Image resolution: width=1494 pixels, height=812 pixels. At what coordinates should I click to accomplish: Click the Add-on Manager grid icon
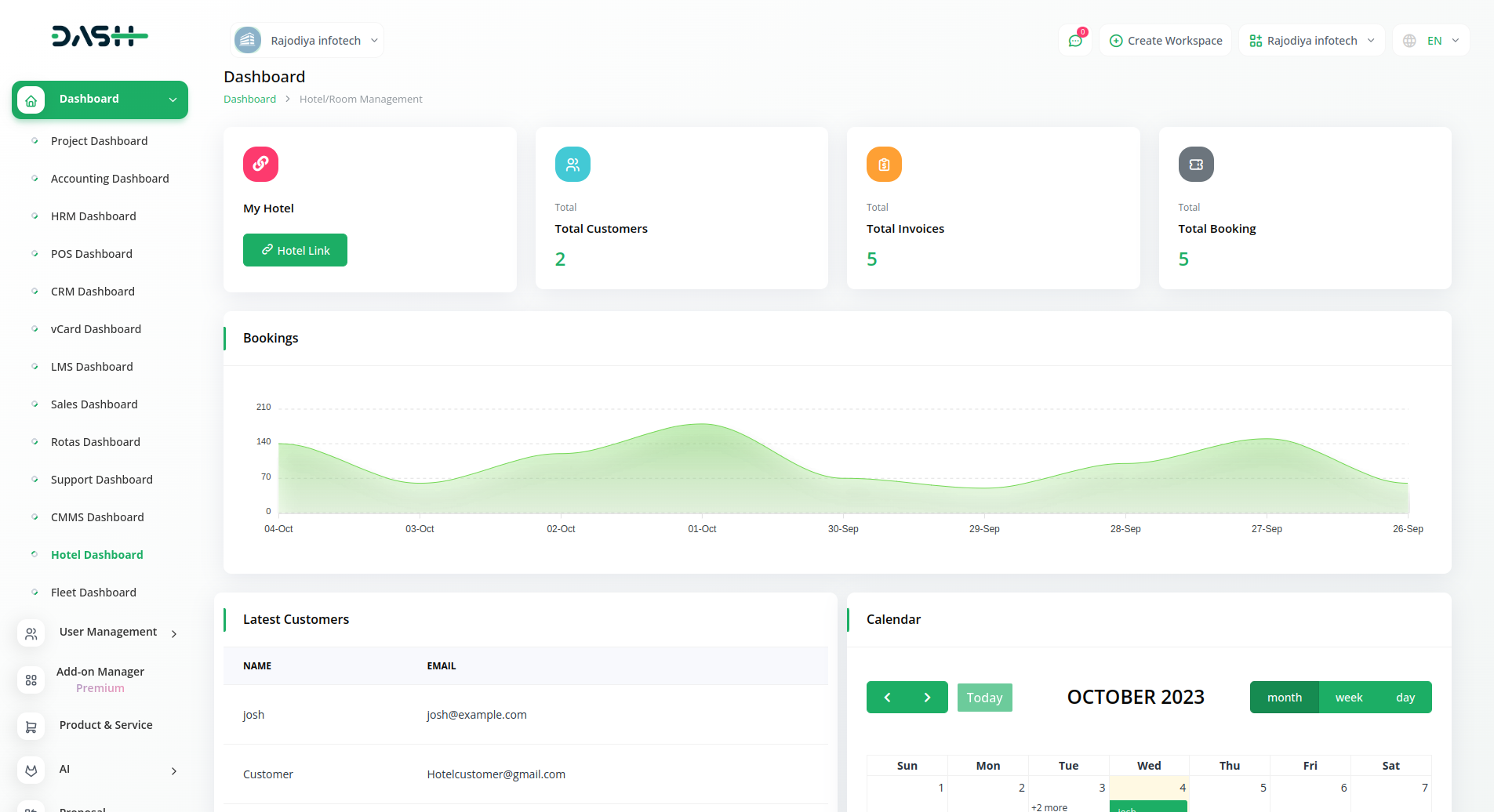[31, 680]
